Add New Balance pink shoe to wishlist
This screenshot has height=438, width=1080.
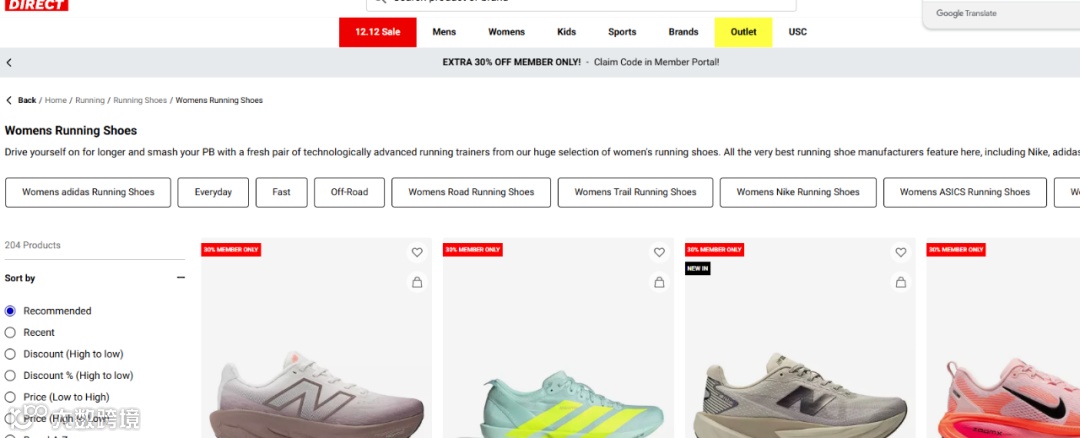[x=417, y=253]
